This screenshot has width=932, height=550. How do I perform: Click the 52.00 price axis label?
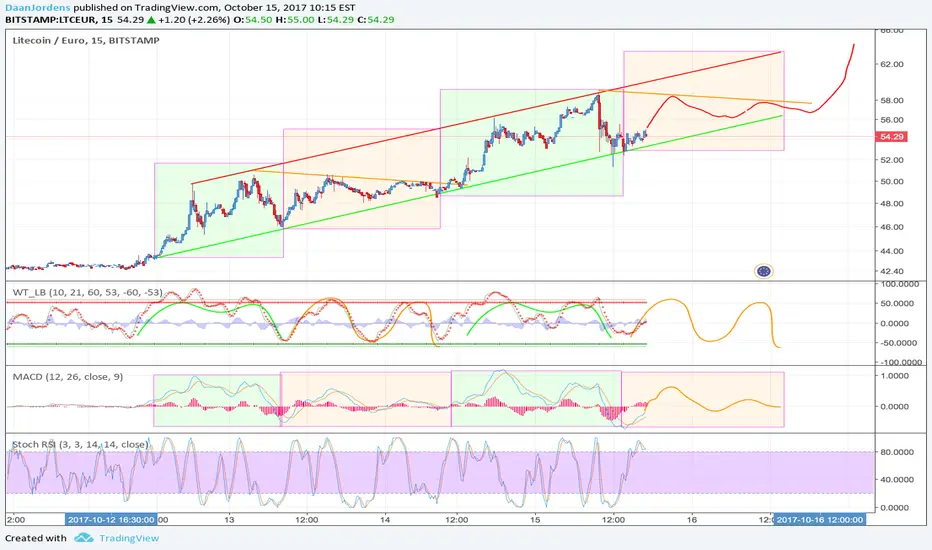pos(892,160)
